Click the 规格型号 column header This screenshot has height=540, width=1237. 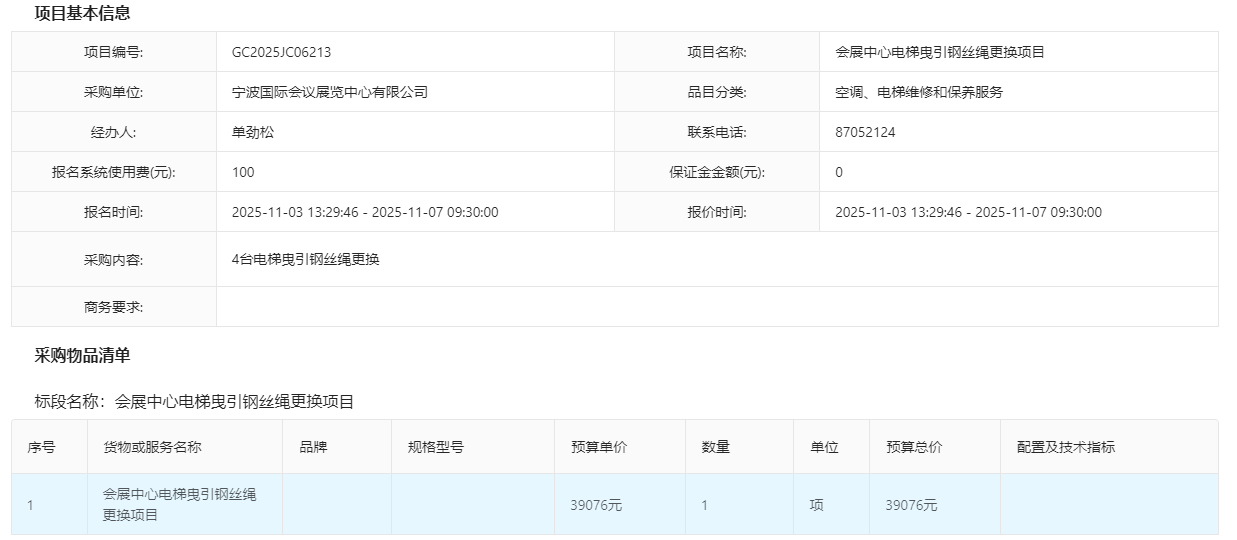[x=435, y=447]
